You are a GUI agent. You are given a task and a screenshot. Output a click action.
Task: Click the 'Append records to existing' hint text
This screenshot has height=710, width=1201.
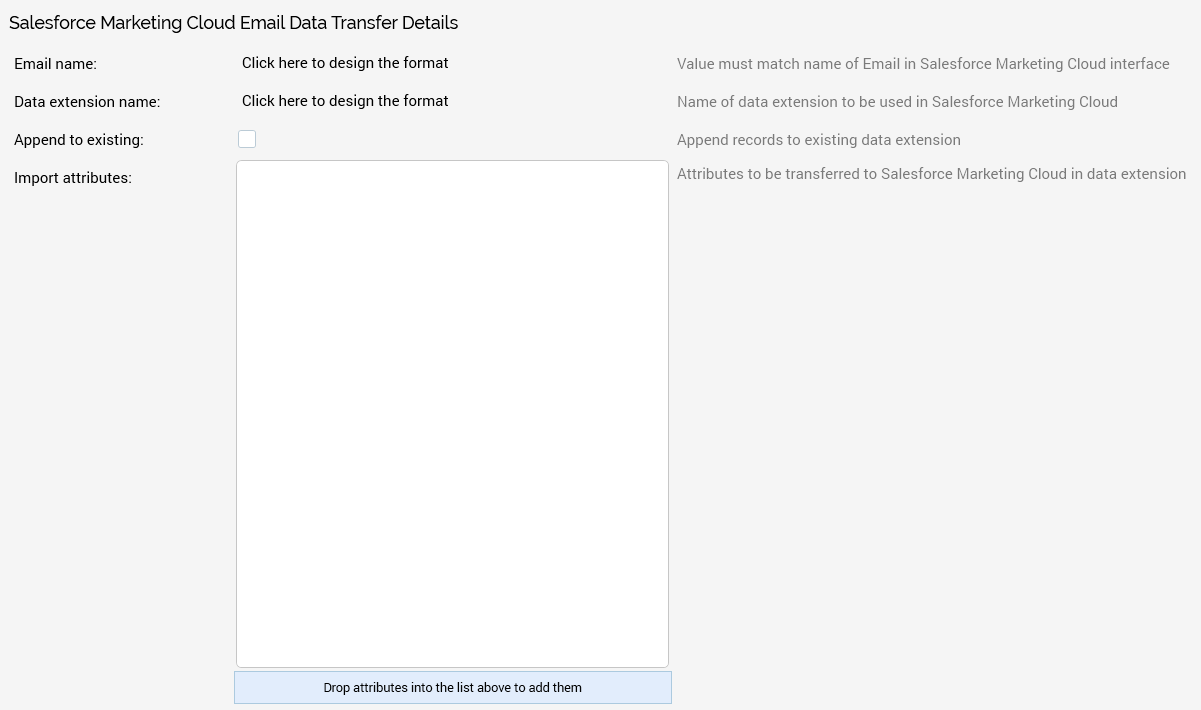pos(818,140)
